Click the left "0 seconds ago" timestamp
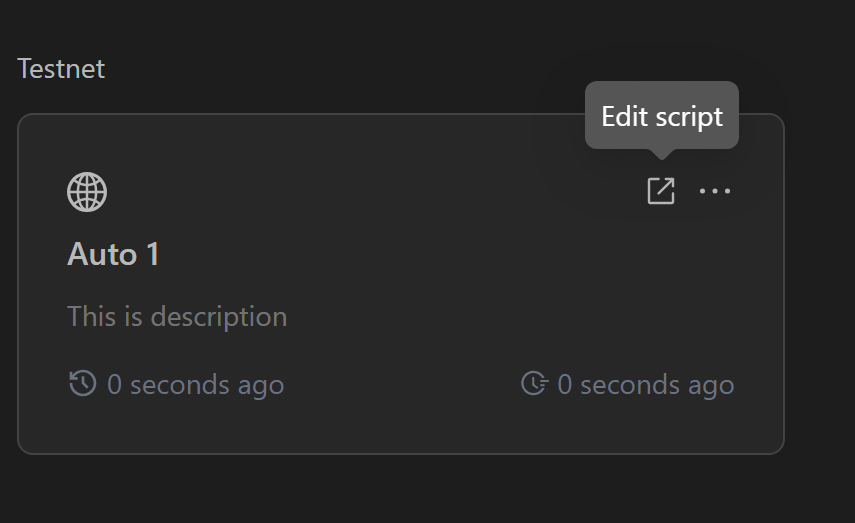Image resolution: width=855 pixels, height=523 pixels. [x=195, y=385]
